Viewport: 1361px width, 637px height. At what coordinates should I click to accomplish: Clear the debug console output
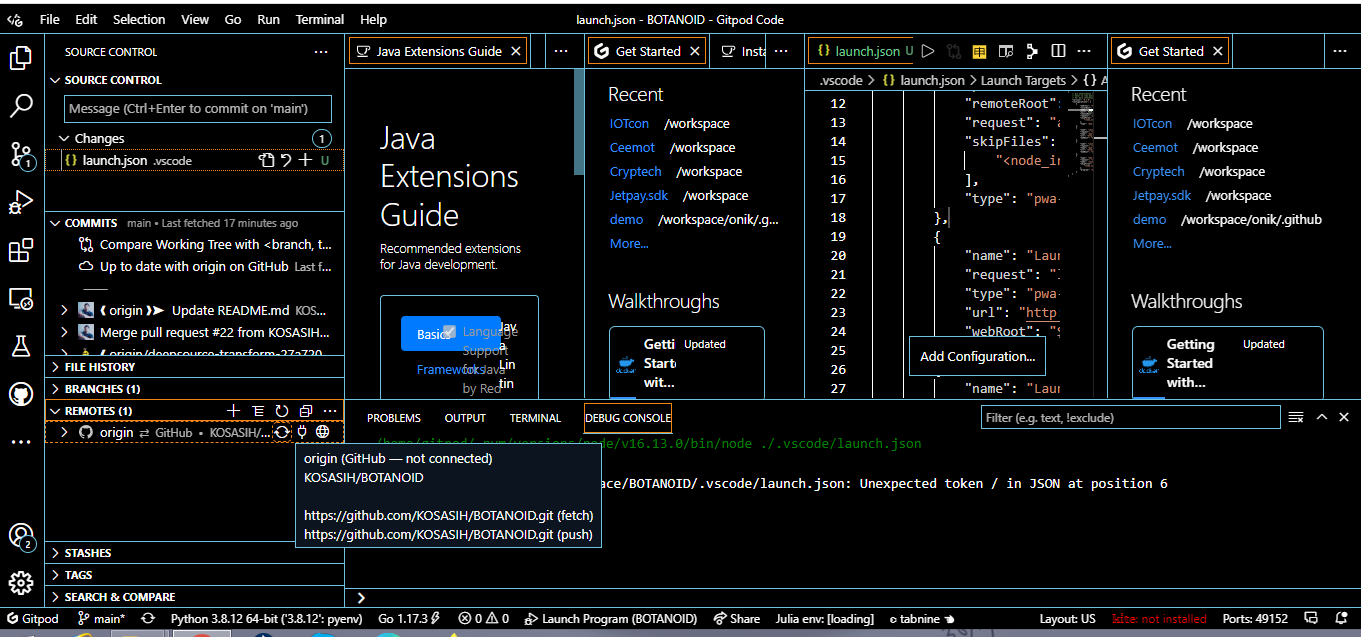(x=1296, y=417)
